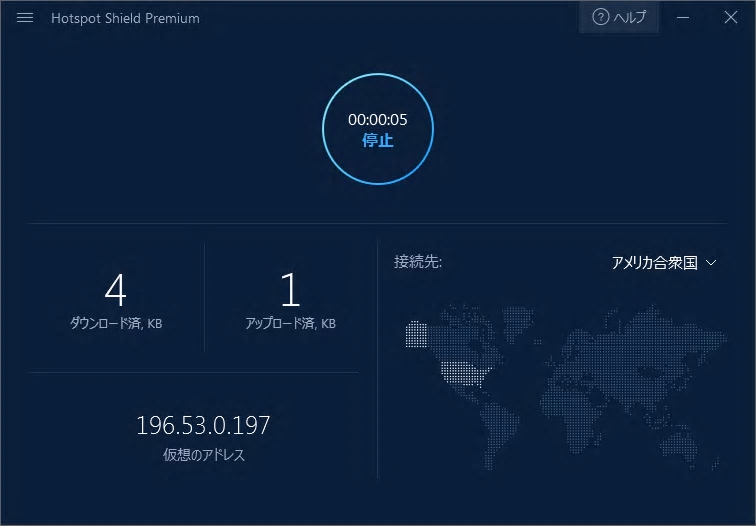Open the アメリカ合衆国 location dropdown
Viewport: 756px width, 526px height.
[655, 263]
